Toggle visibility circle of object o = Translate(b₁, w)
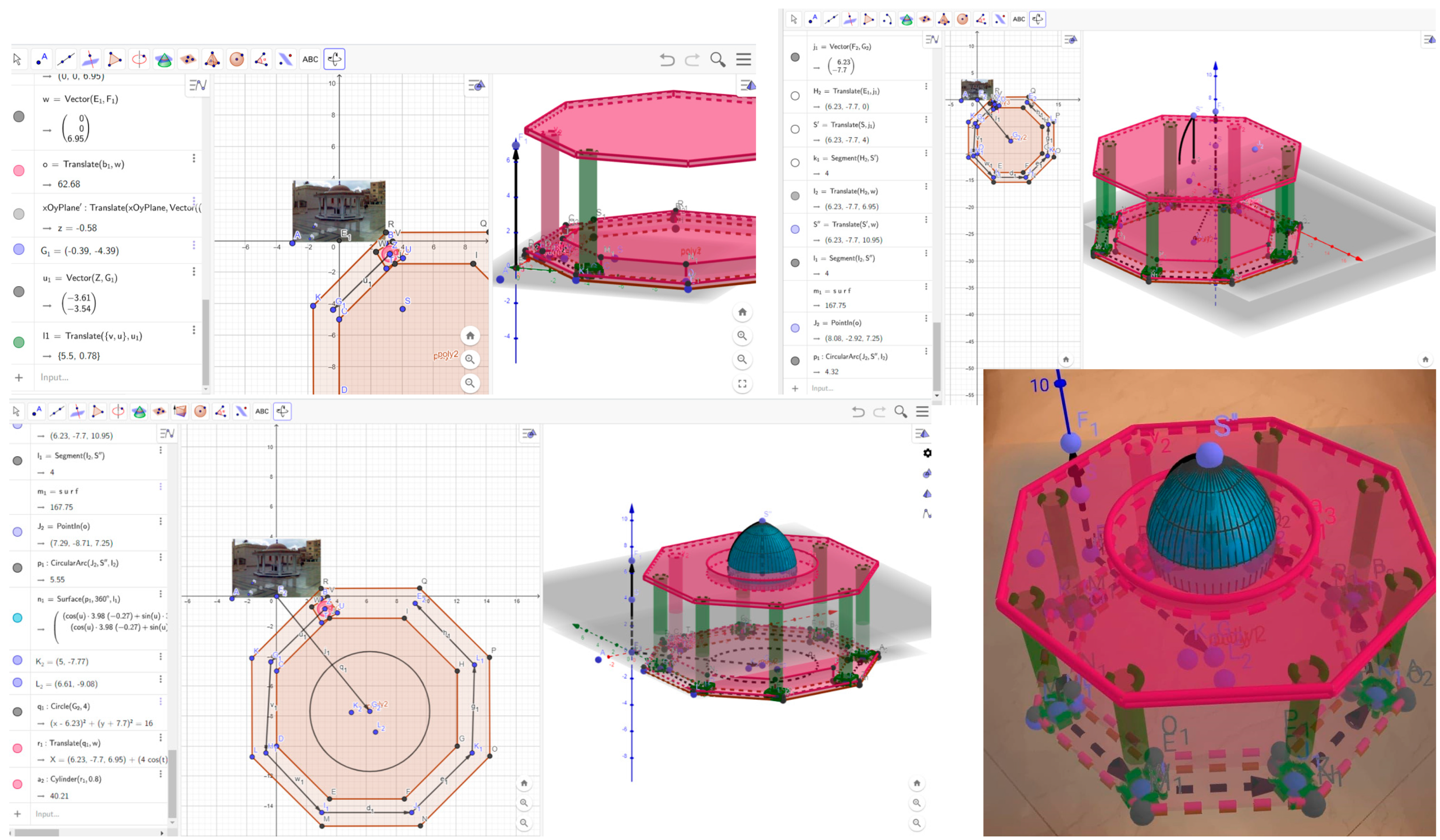1440x840 pixels. [x=19, y=170]
